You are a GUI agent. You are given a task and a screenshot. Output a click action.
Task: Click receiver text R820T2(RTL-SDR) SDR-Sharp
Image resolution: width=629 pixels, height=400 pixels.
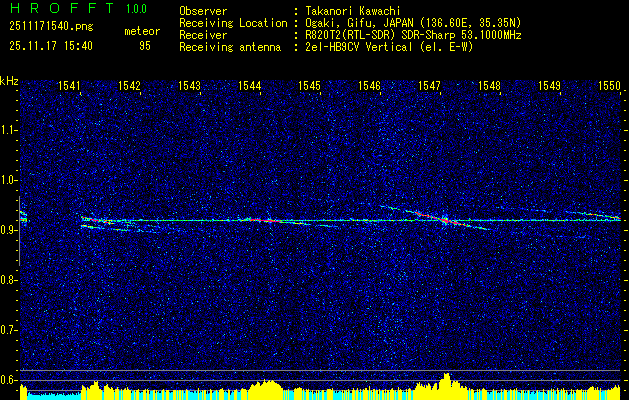pyautogui.click(x=380, y=35)
